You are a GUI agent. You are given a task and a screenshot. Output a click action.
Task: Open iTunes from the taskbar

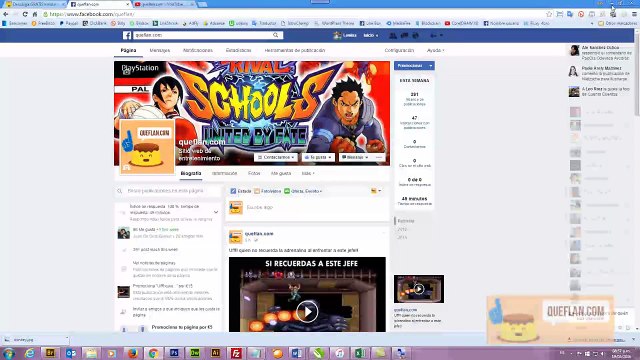[x=339, y=353]
